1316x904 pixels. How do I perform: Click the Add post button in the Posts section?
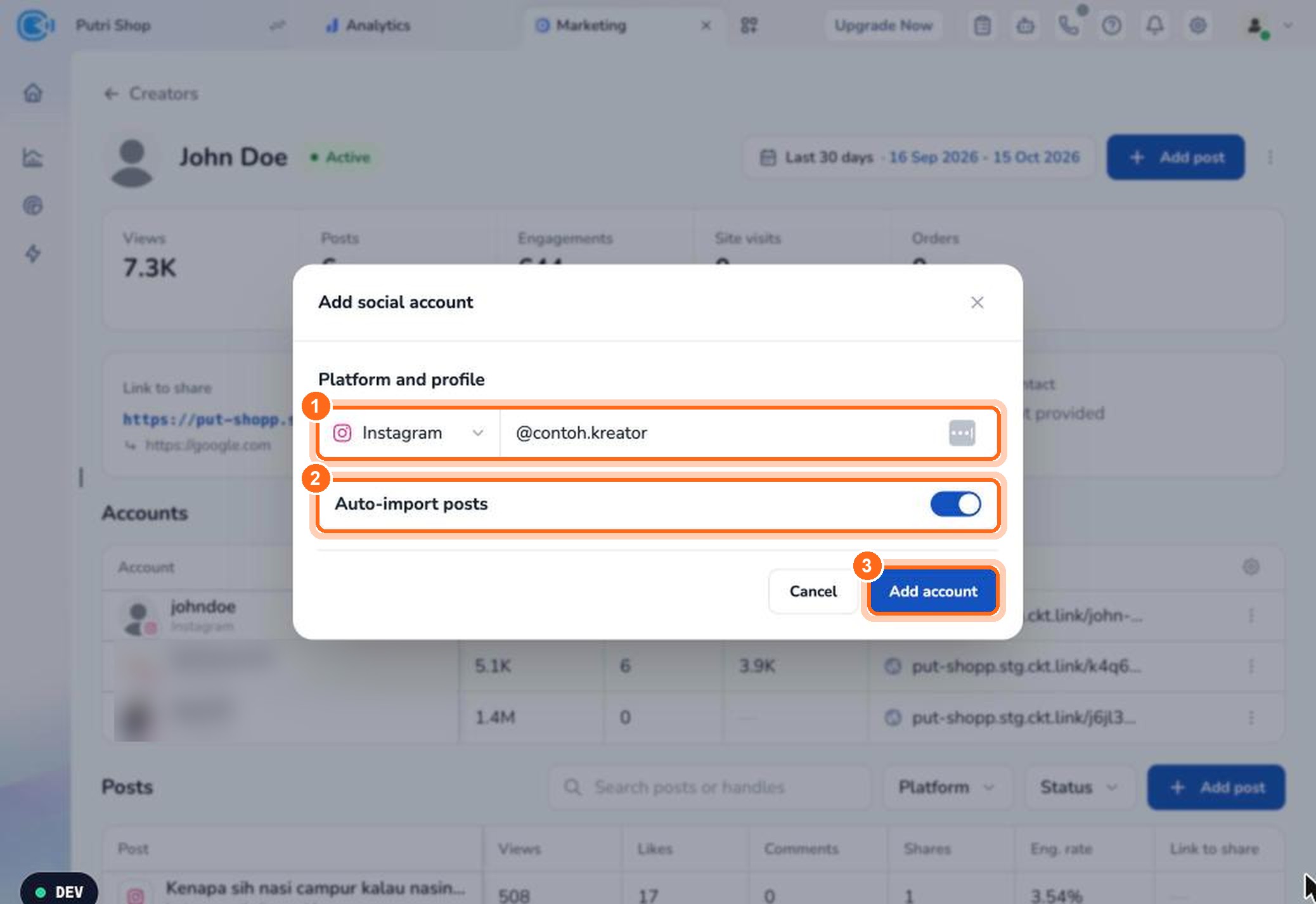click(1216, 787)
